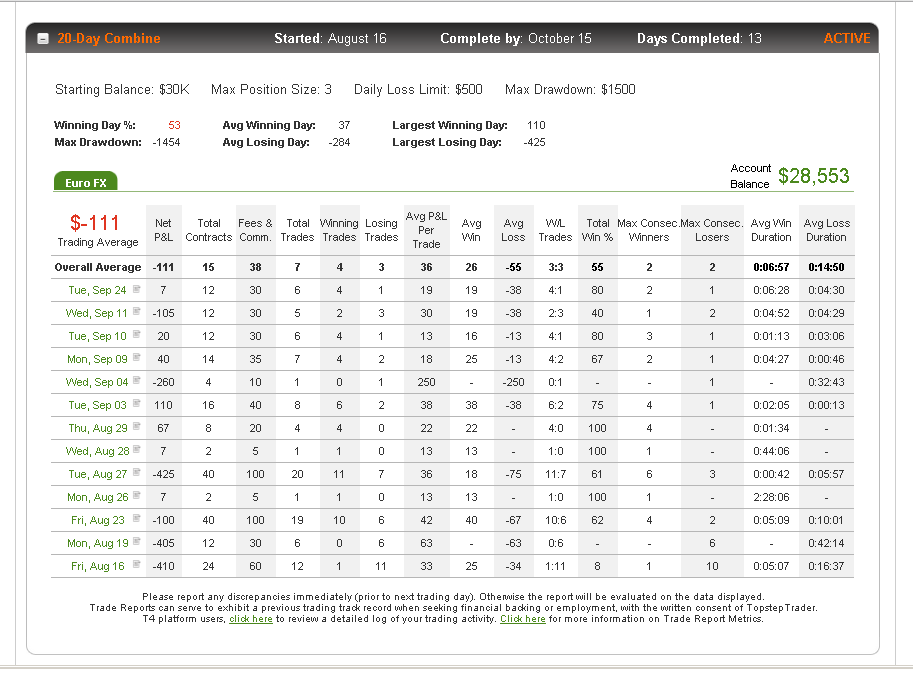Viewport: 913px width, 687px height.
Task: Open the Wed, Sep 04 day report
Action: click(x=97, y=382)
